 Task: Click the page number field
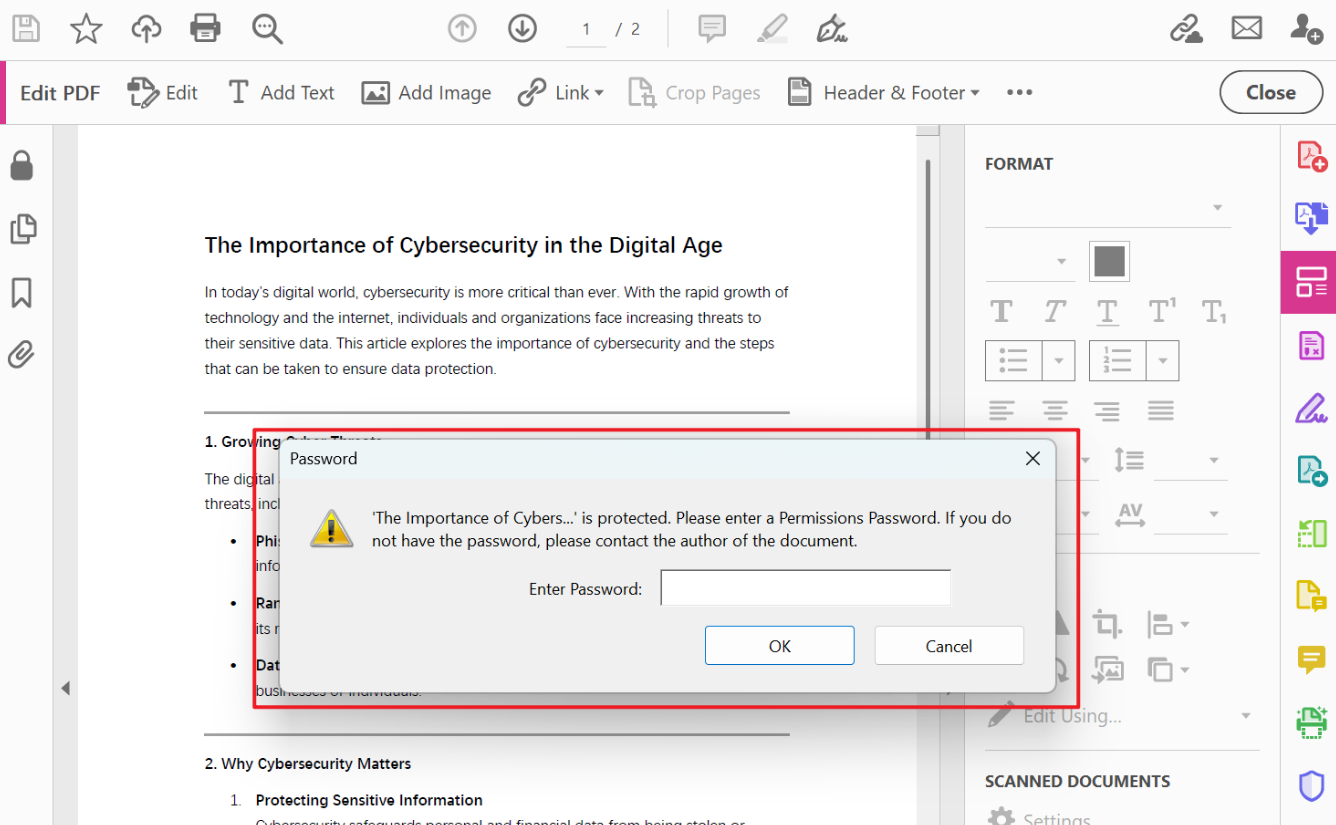point(586,30)
